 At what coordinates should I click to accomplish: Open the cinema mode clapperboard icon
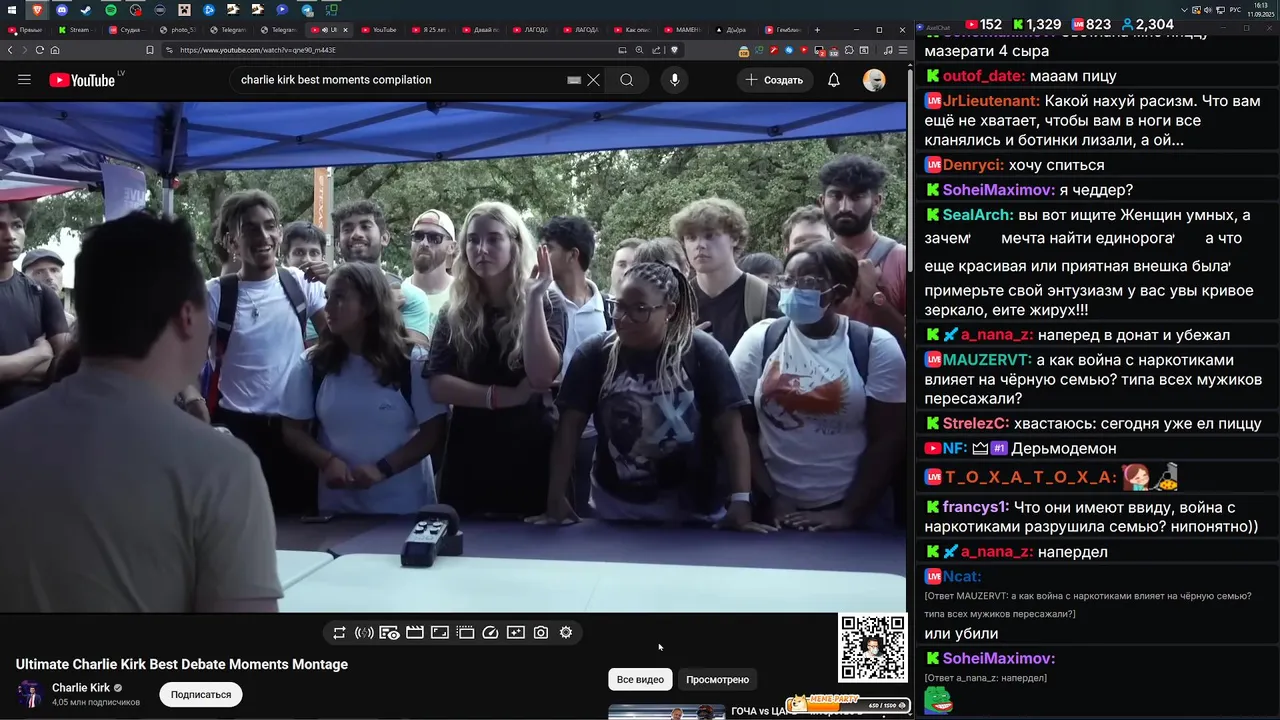(x=415, y=633)
